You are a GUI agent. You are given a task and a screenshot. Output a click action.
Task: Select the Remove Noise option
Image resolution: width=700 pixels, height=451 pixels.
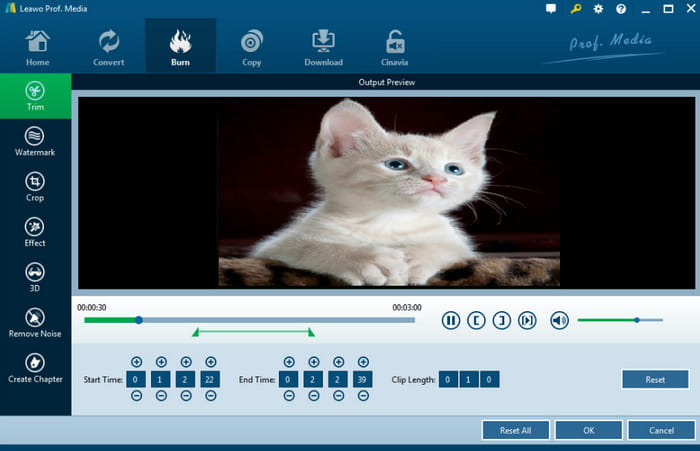(35, 322)
